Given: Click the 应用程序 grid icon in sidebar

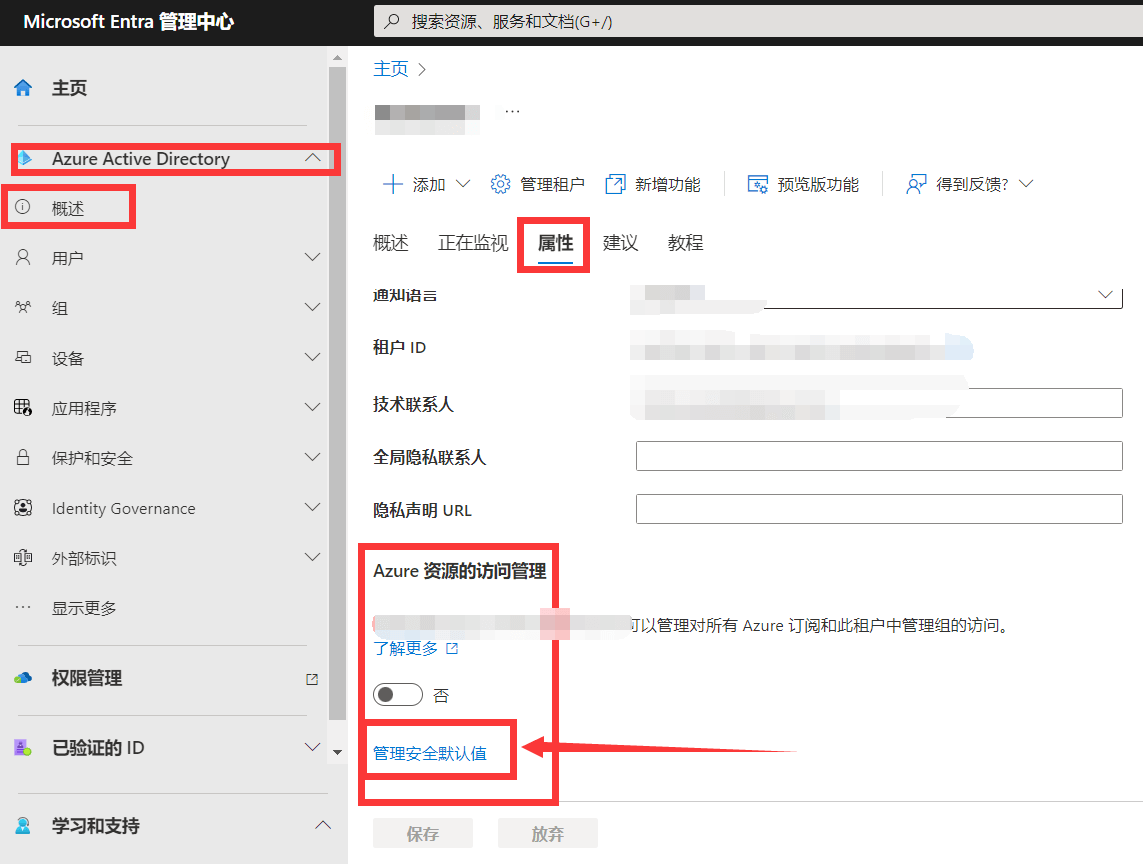Looking at the screenshot, I should 23,408.
